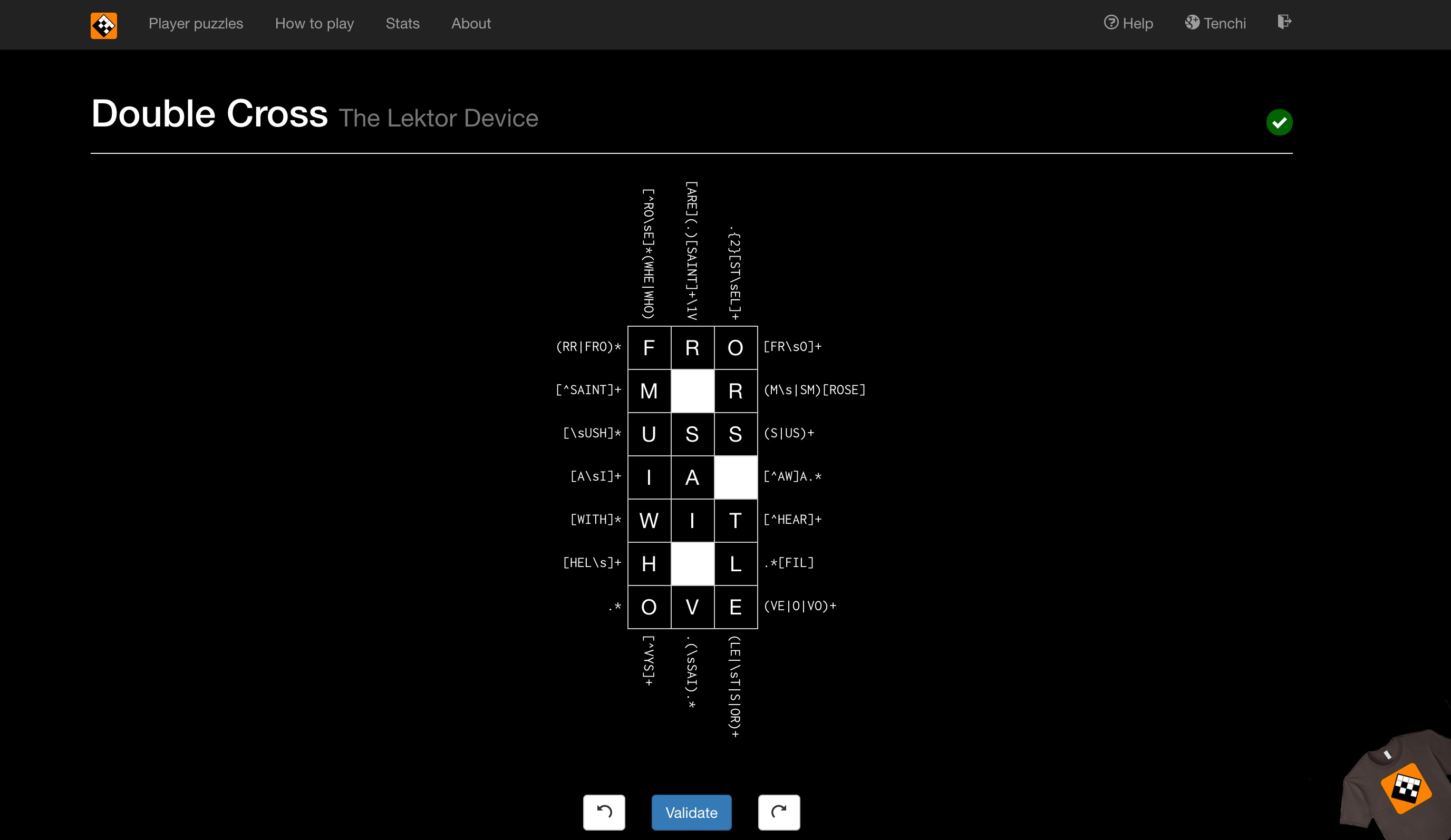The image size is (1451, 840).
Task: Select the cell containing letter V
Action: pyautogui.click(x=693, y=607)
